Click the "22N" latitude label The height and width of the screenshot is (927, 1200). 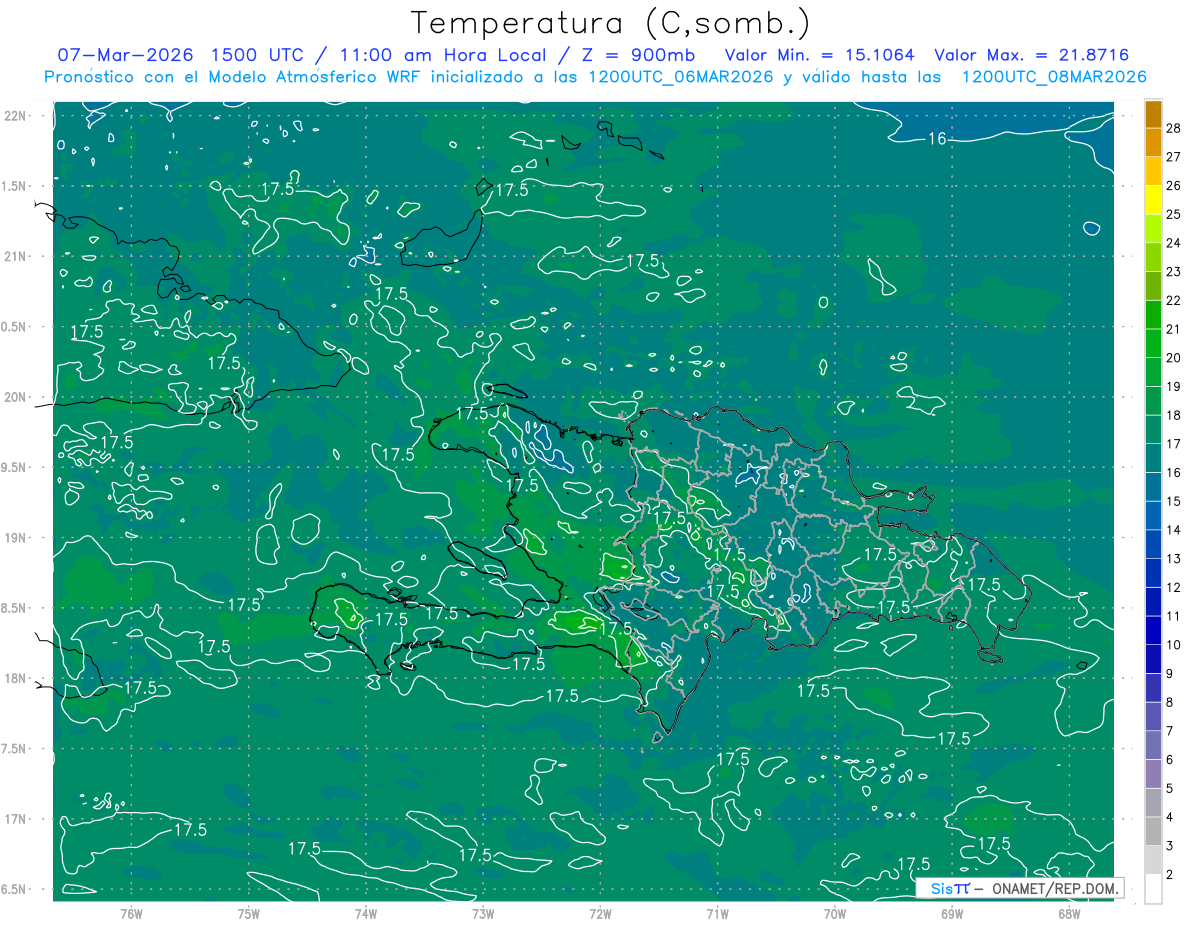15,116
